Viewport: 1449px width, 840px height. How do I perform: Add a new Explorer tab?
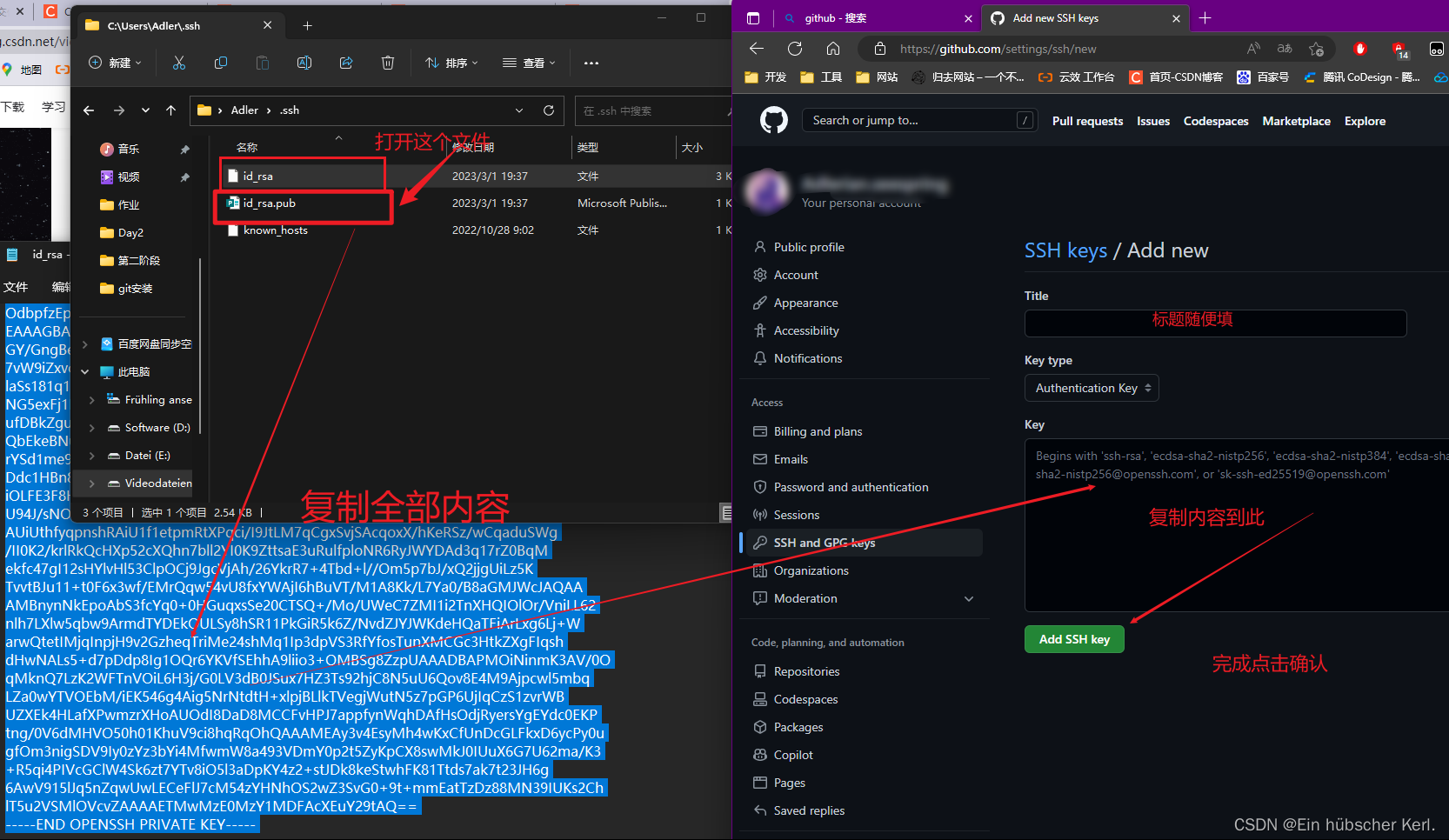(x=307, y=25)
